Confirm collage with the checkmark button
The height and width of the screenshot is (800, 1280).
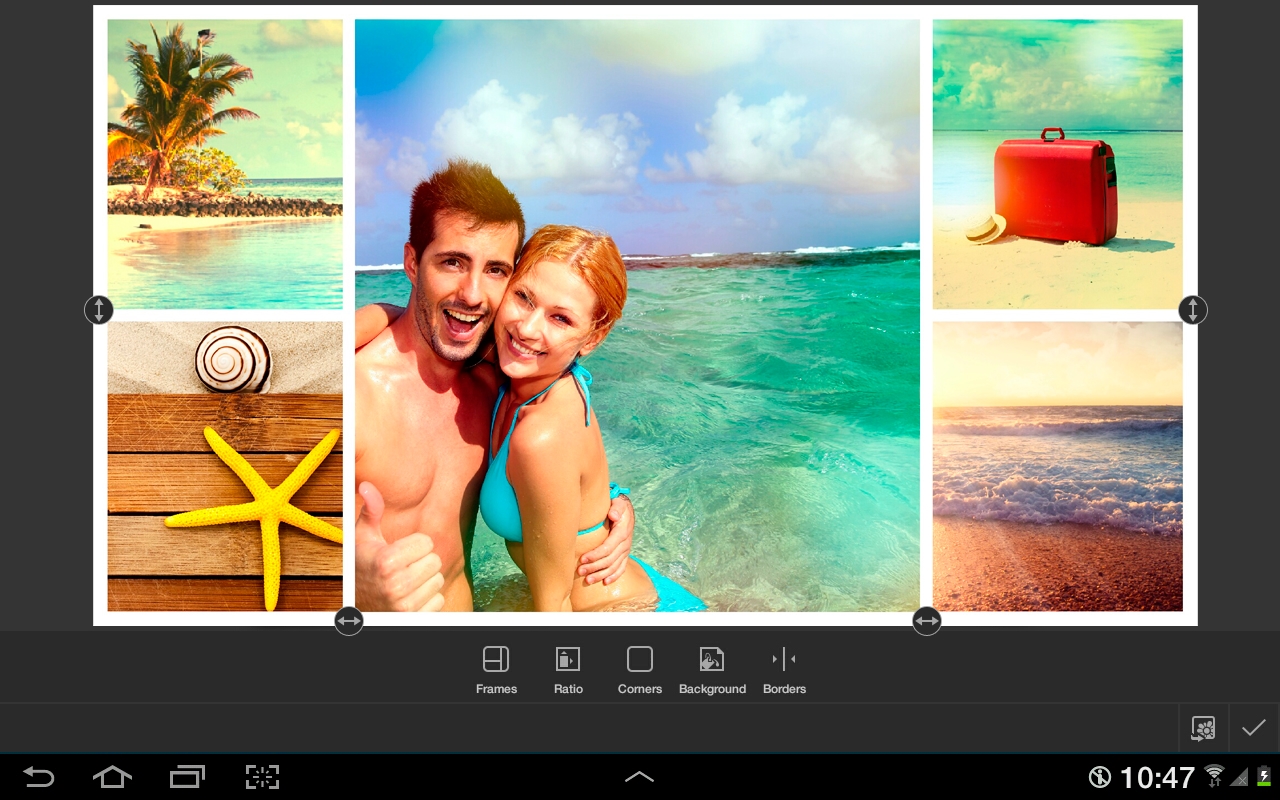tap(1254, 728)
